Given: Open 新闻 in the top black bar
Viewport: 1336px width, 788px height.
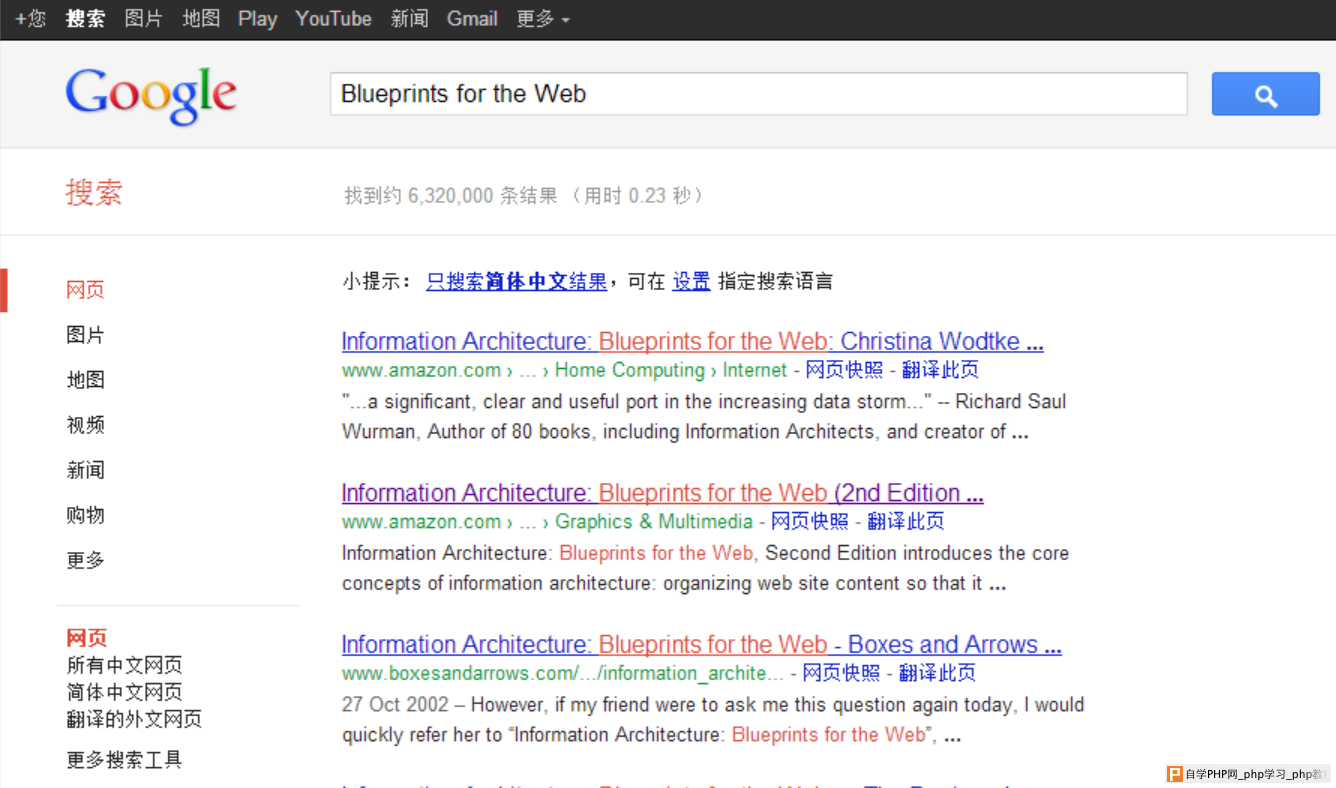Looking at the screenshot, I should pyautogui.click(x=409, y=19).
